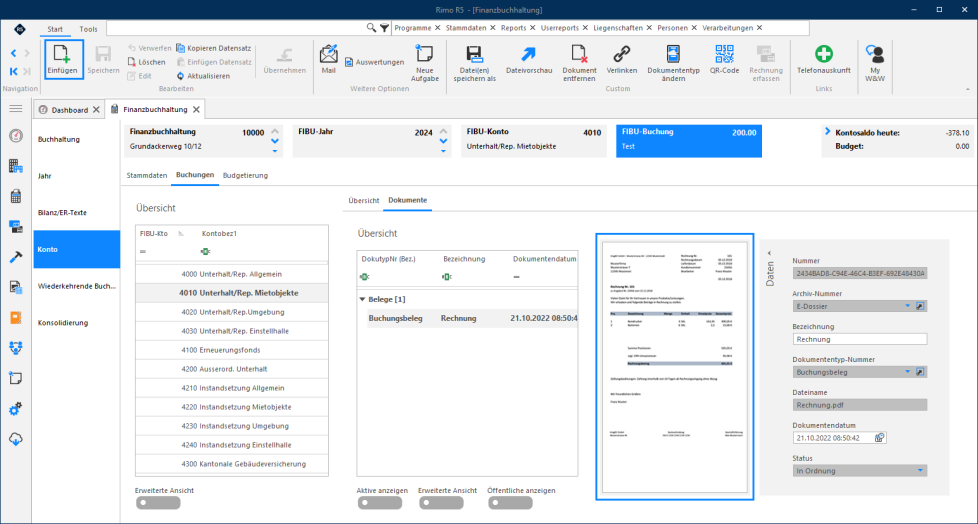Open My W&W person icon
978x524 pixels.
click(875, 54)
